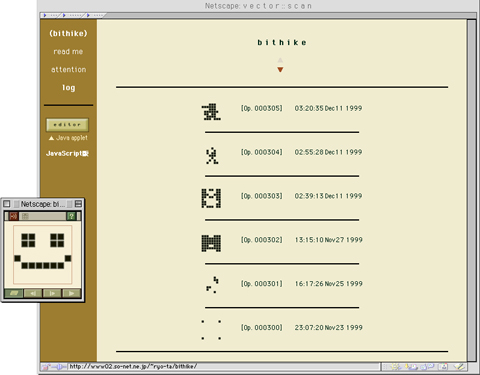The width and height of the screenshot is (480, 375).
Task: Open Composer pen icon in status bar
Action: coord(460,367)
